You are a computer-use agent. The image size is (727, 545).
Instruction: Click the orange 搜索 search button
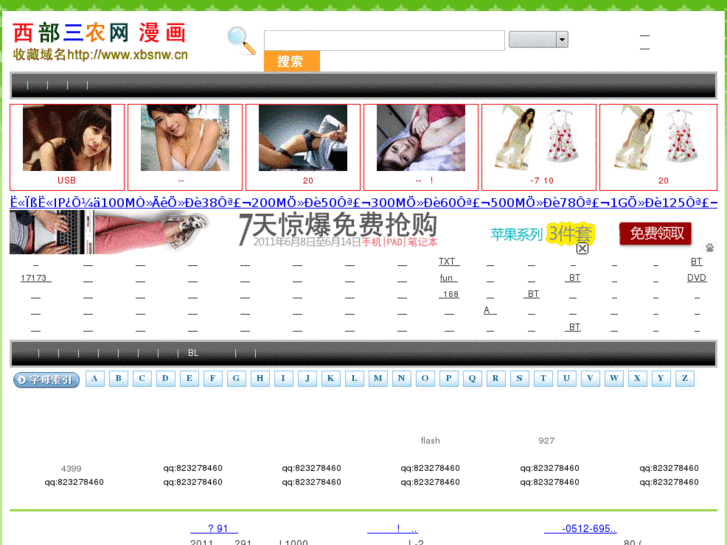292,61
